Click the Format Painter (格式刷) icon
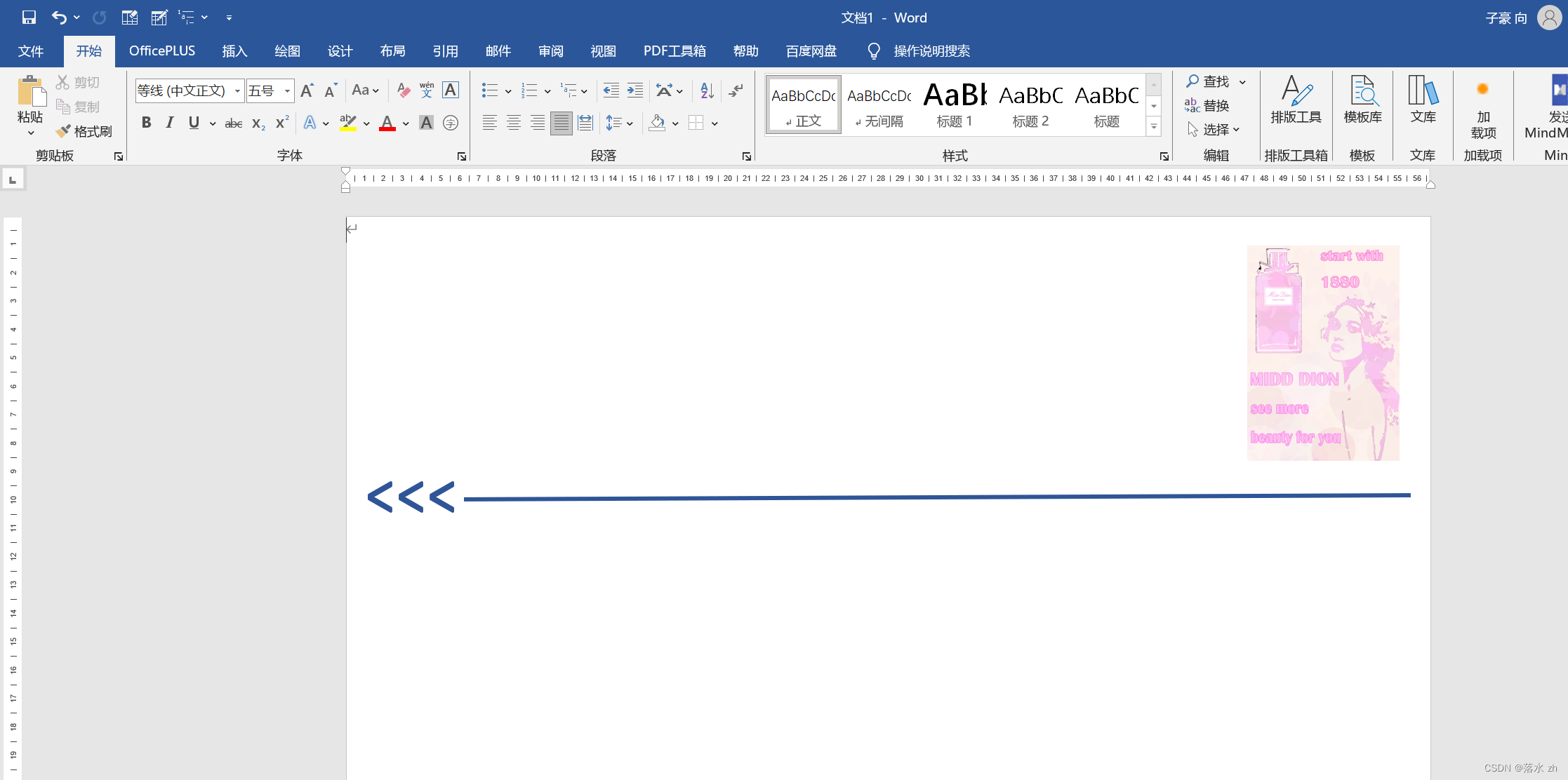Screen dimensions: 1568x780 click(64, 131)
